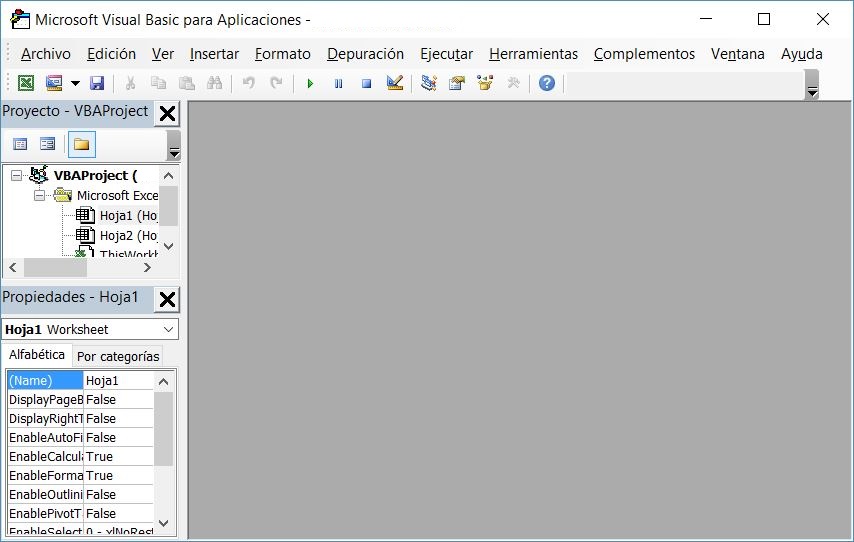This screenshot has height=542, width=854.
Task: Click the View Microsoft Excel icon
Action: click(x=26, y=83)
